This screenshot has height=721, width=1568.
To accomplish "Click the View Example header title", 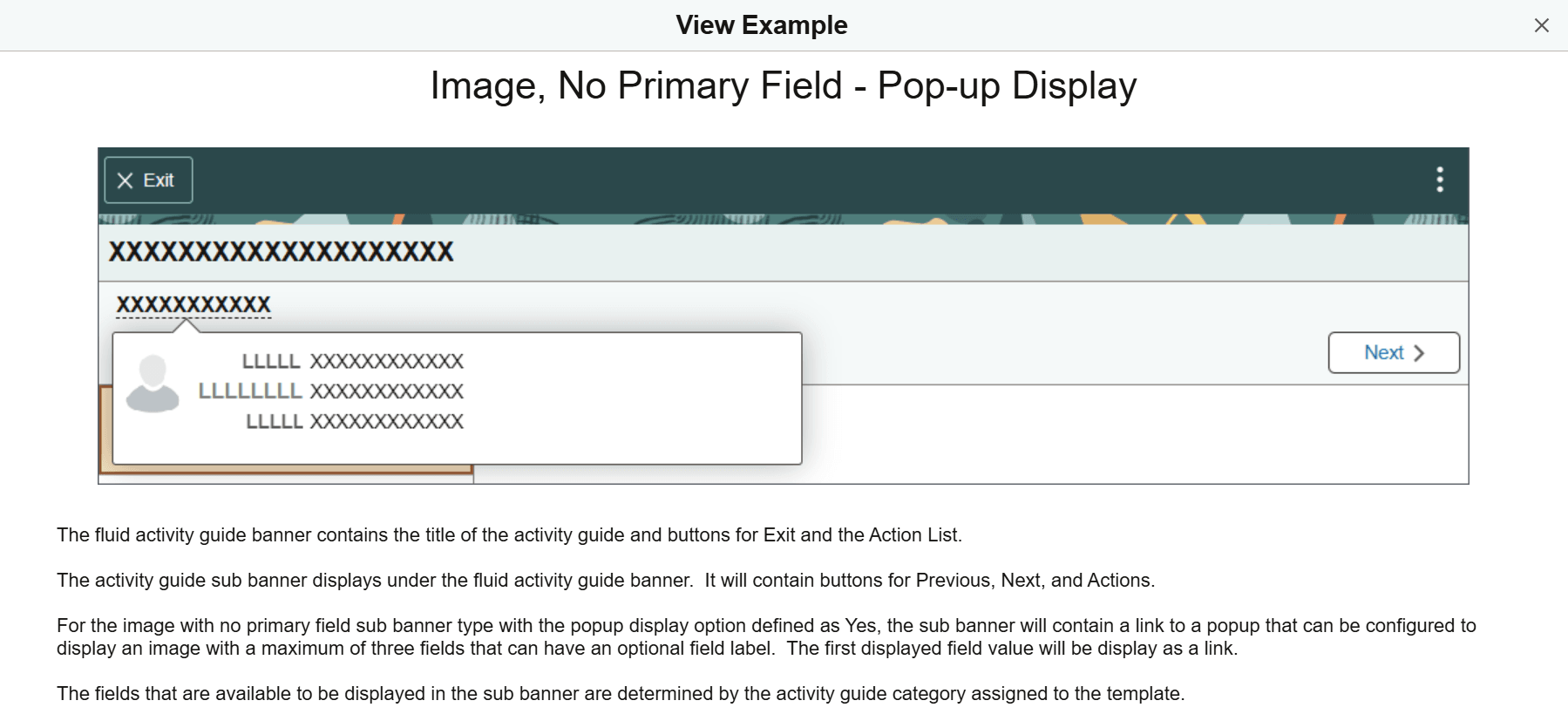I will click(x=763, y=24).
